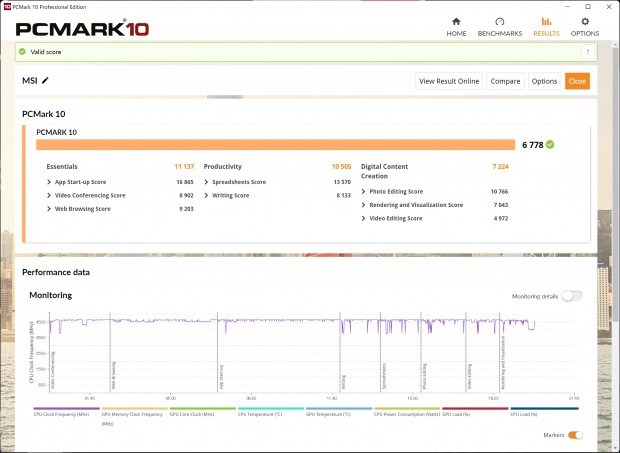Click the Options button beside Compare
Screen dimensions: 620x453
pyautogui.click(x=544, y=81)
